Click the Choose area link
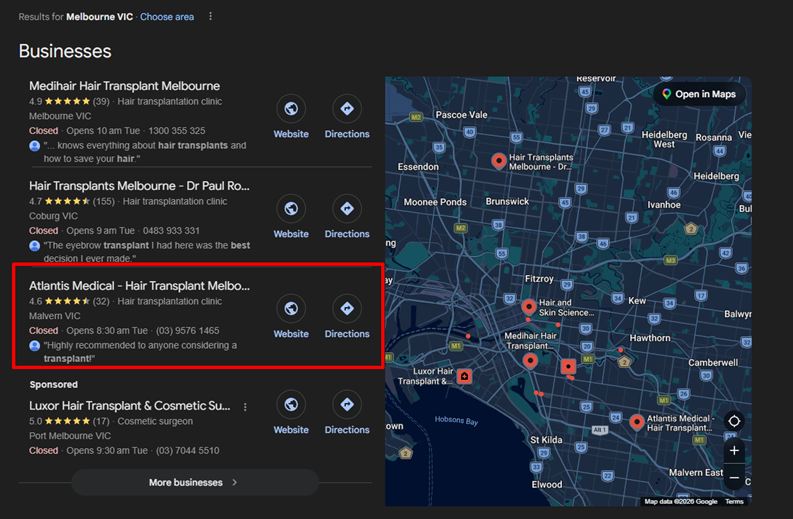 click(167, 17)
